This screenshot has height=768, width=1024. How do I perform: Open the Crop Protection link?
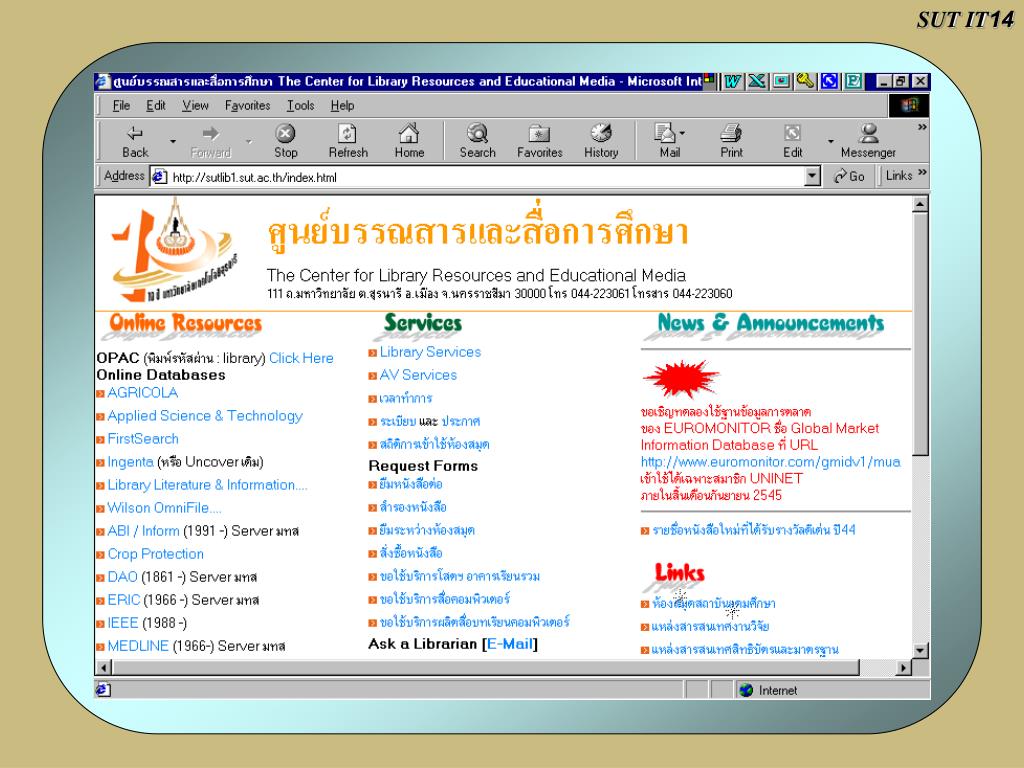click(x=155, y=554)
